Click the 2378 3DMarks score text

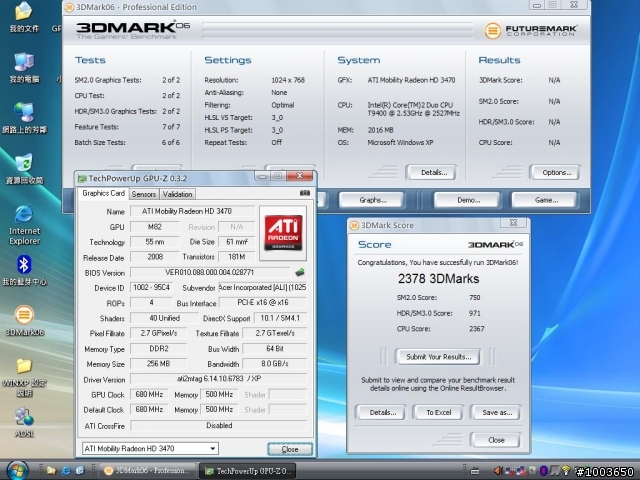438,279
